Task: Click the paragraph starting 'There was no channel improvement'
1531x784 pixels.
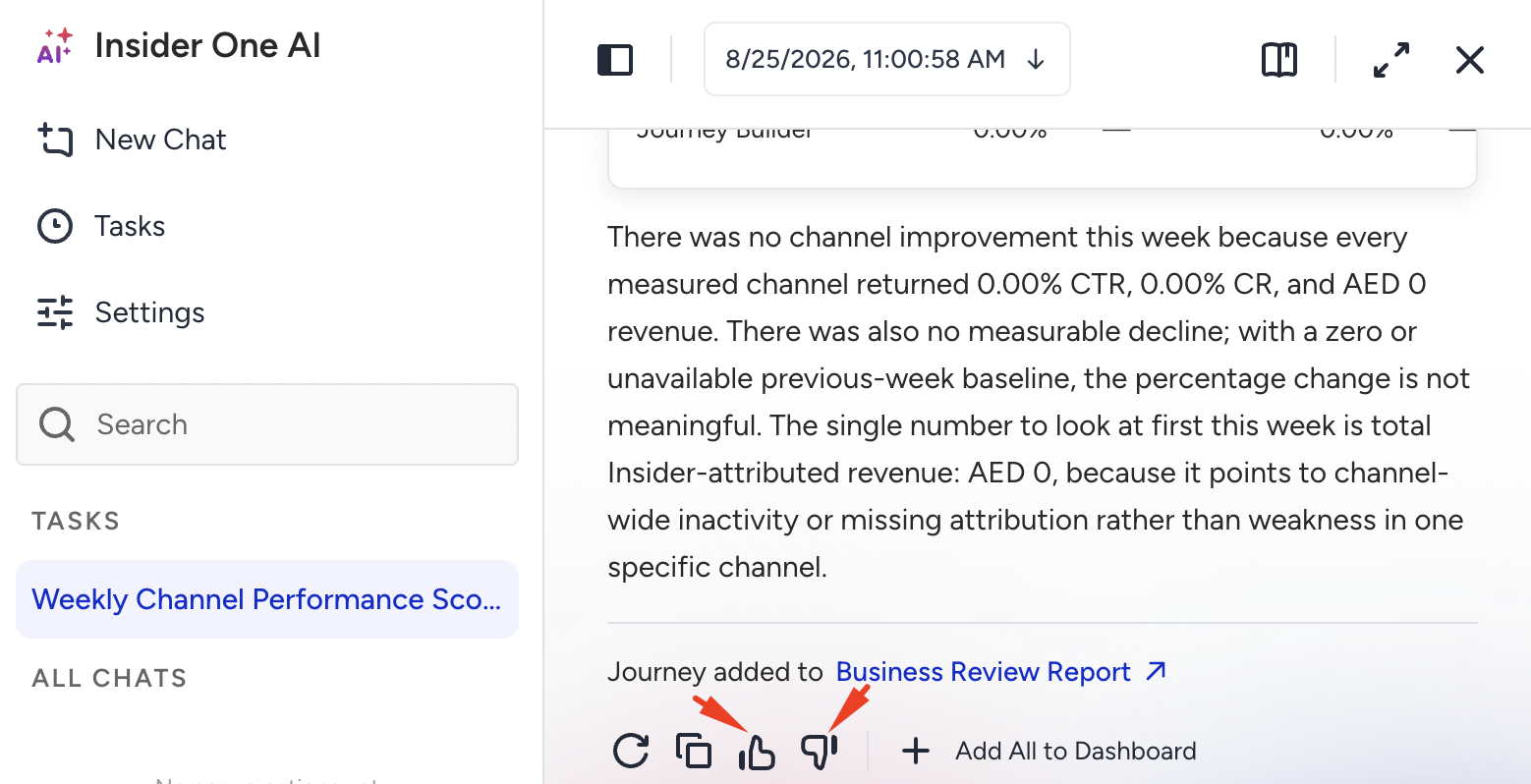Action: click(1040, 402)
